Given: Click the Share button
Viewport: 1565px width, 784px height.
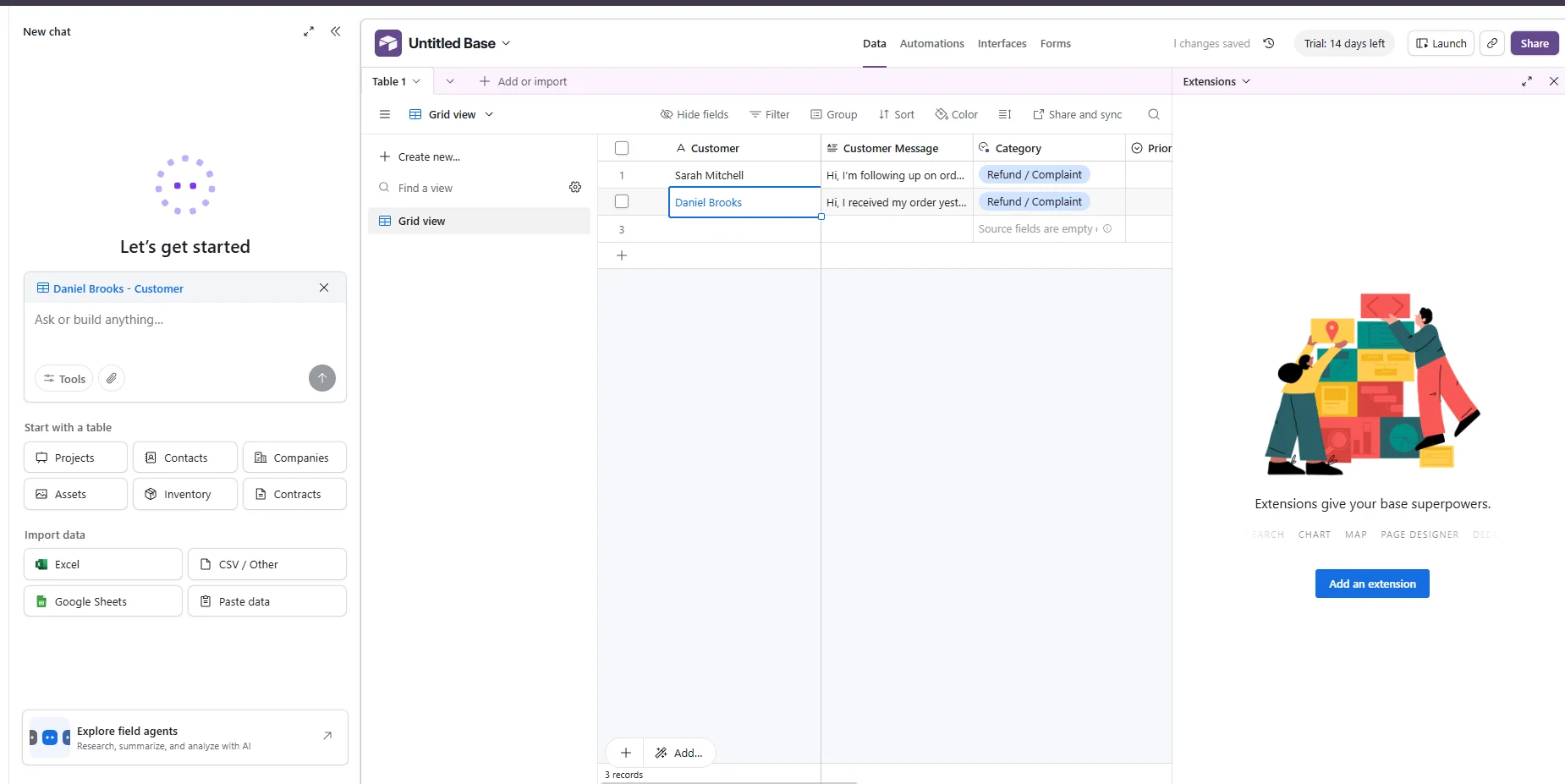Looking at the screenshot, I should click(1535, 43).
